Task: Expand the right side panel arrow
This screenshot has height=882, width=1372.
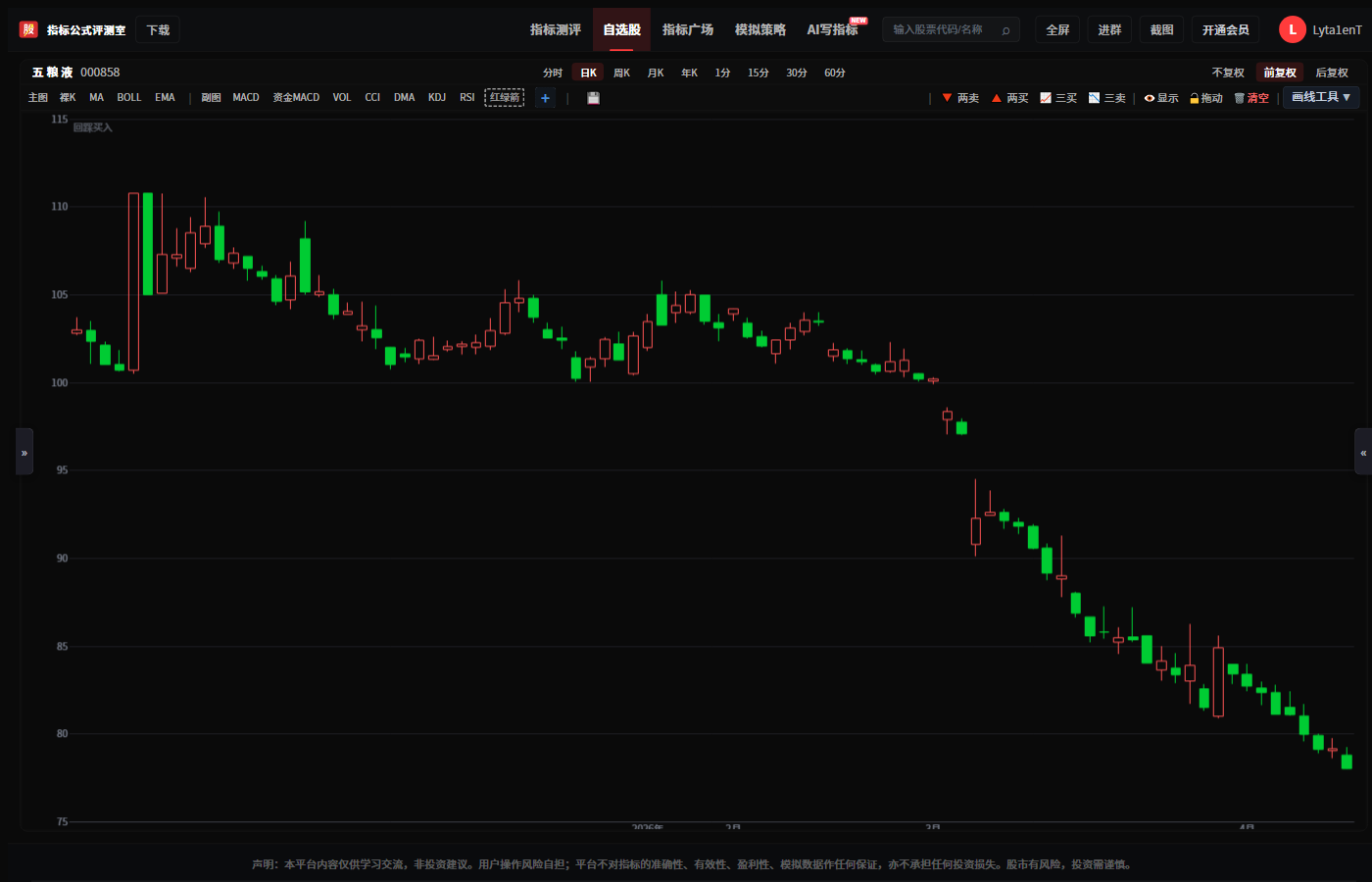Action: (x=1363, y=452)
